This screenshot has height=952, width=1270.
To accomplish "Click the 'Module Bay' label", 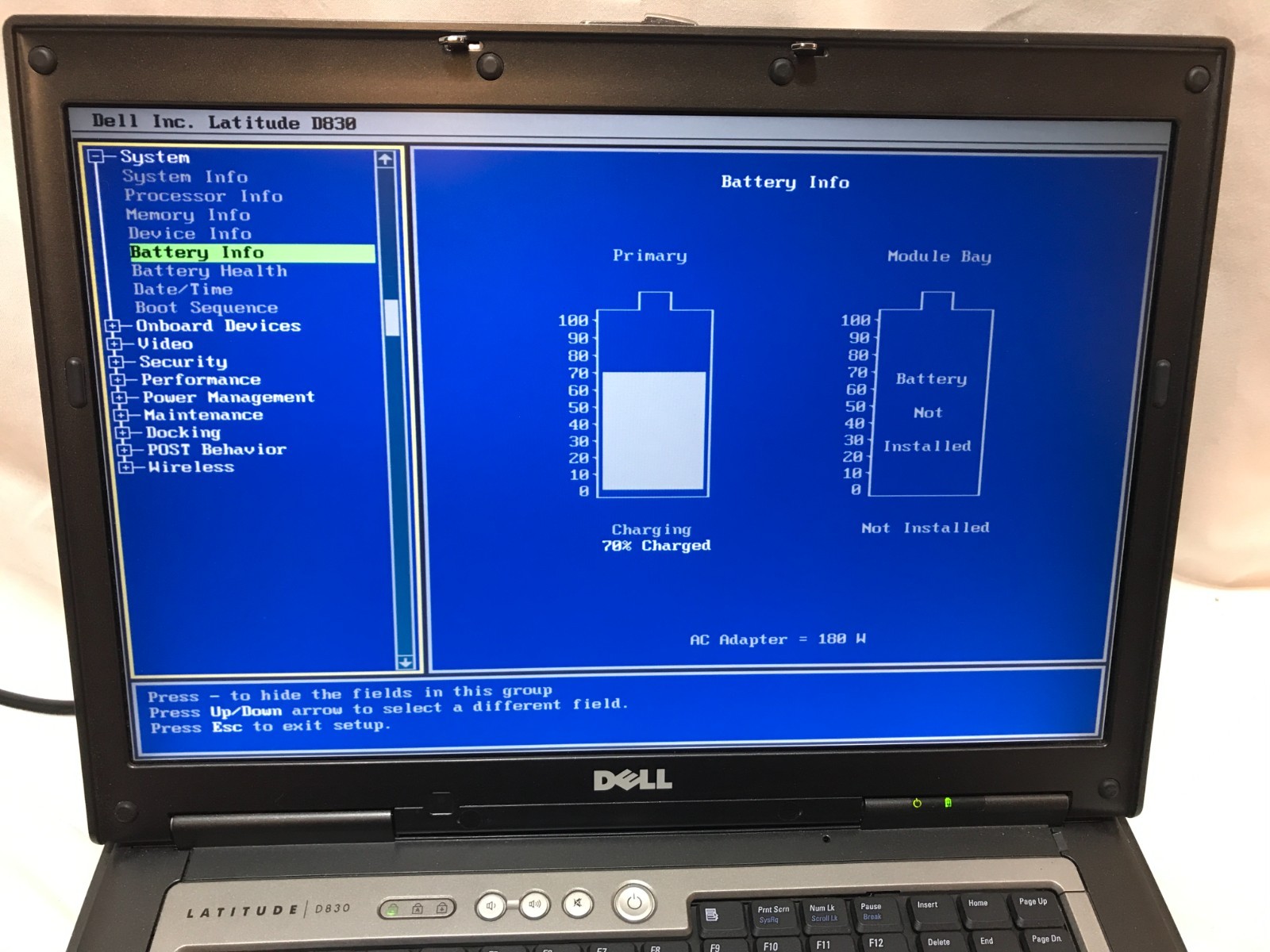I will [940, 256].
